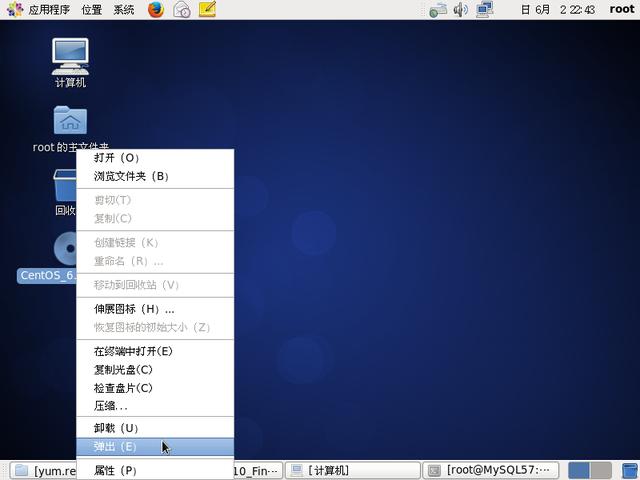Open the date and time clock
Image resolution: width=640 pixels, height=480 pixels.
558,9
